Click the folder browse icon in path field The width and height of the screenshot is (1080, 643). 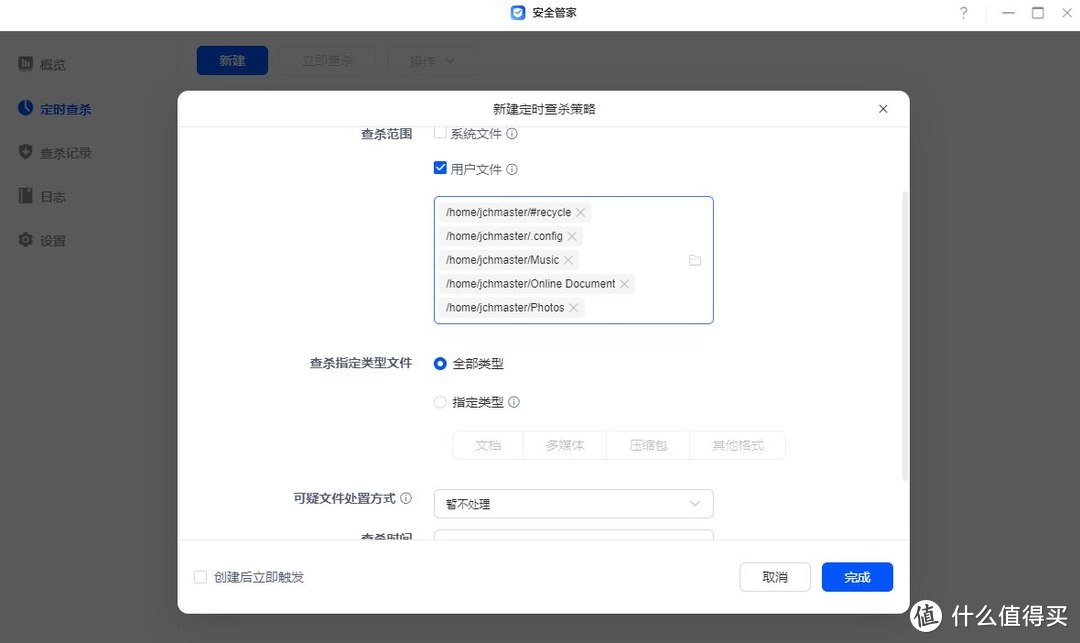pos(695,259)
